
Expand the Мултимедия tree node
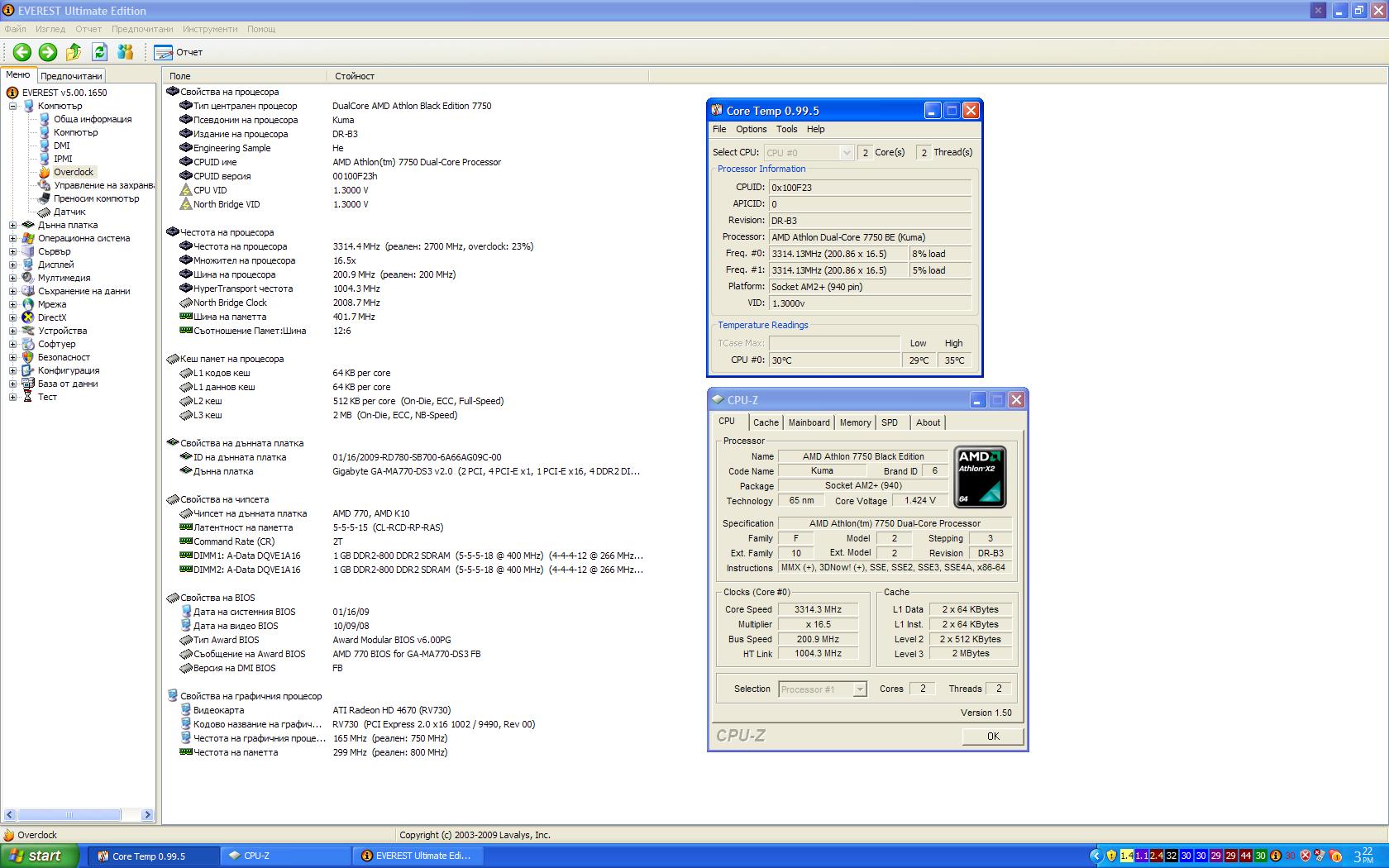pyautogui.click(x=12, y=278)
